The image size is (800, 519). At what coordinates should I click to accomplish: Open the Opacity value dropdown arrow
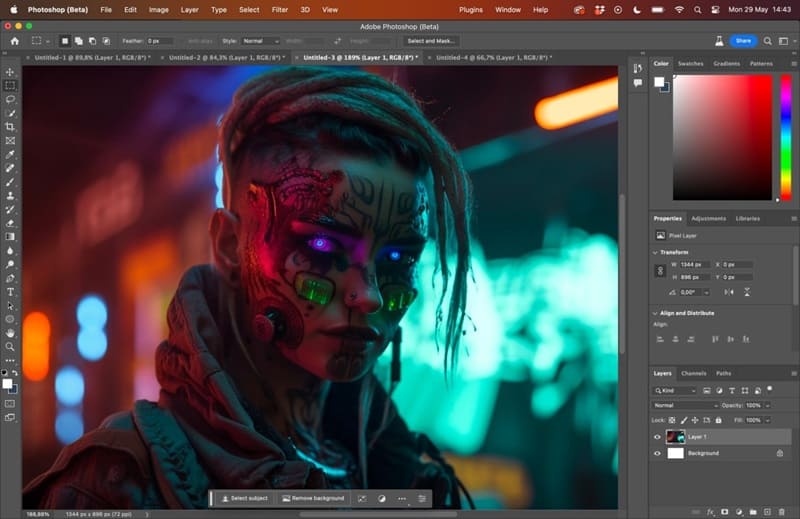[x=768, y=405]
